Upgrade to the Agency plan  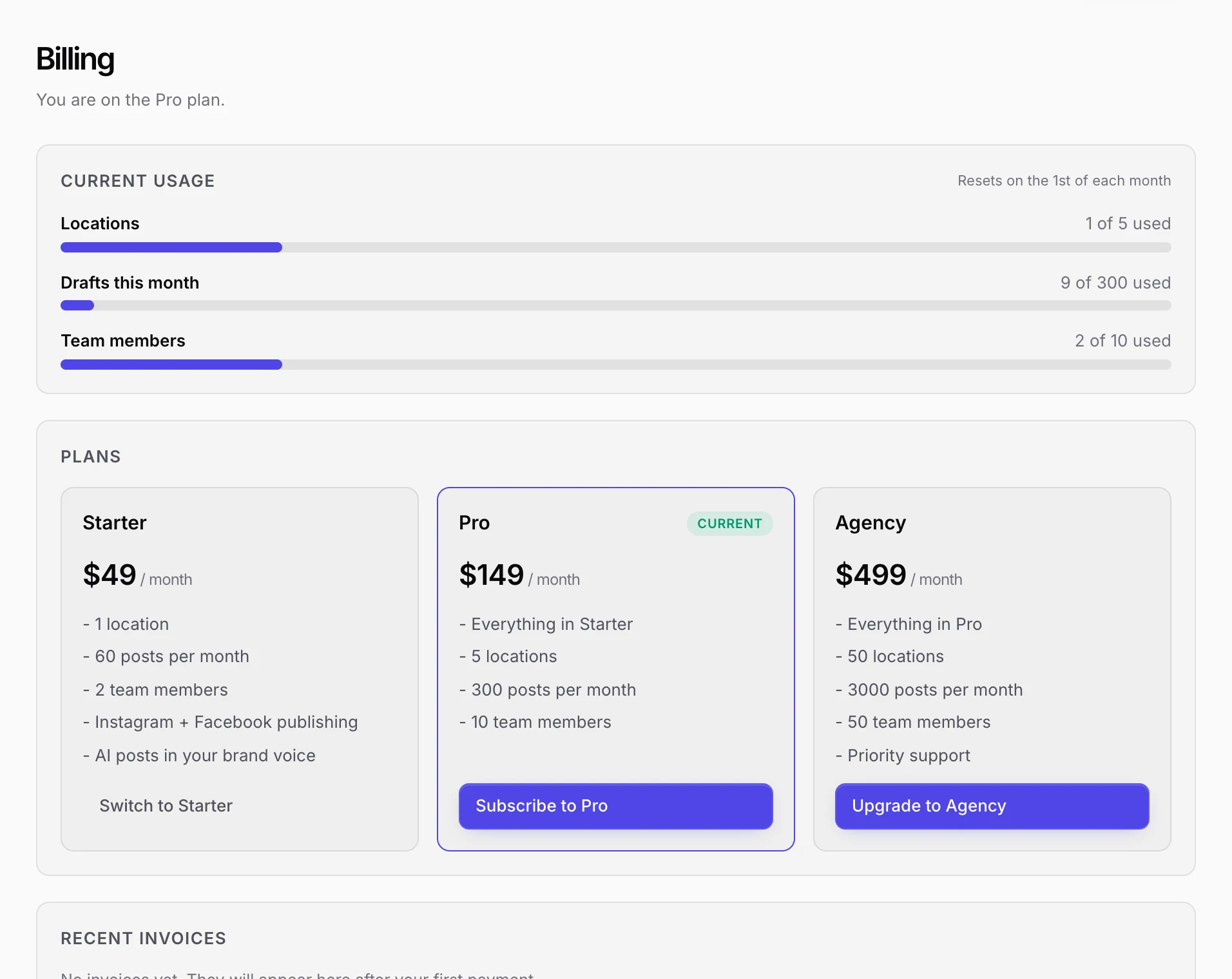click(x=992, y=806)
